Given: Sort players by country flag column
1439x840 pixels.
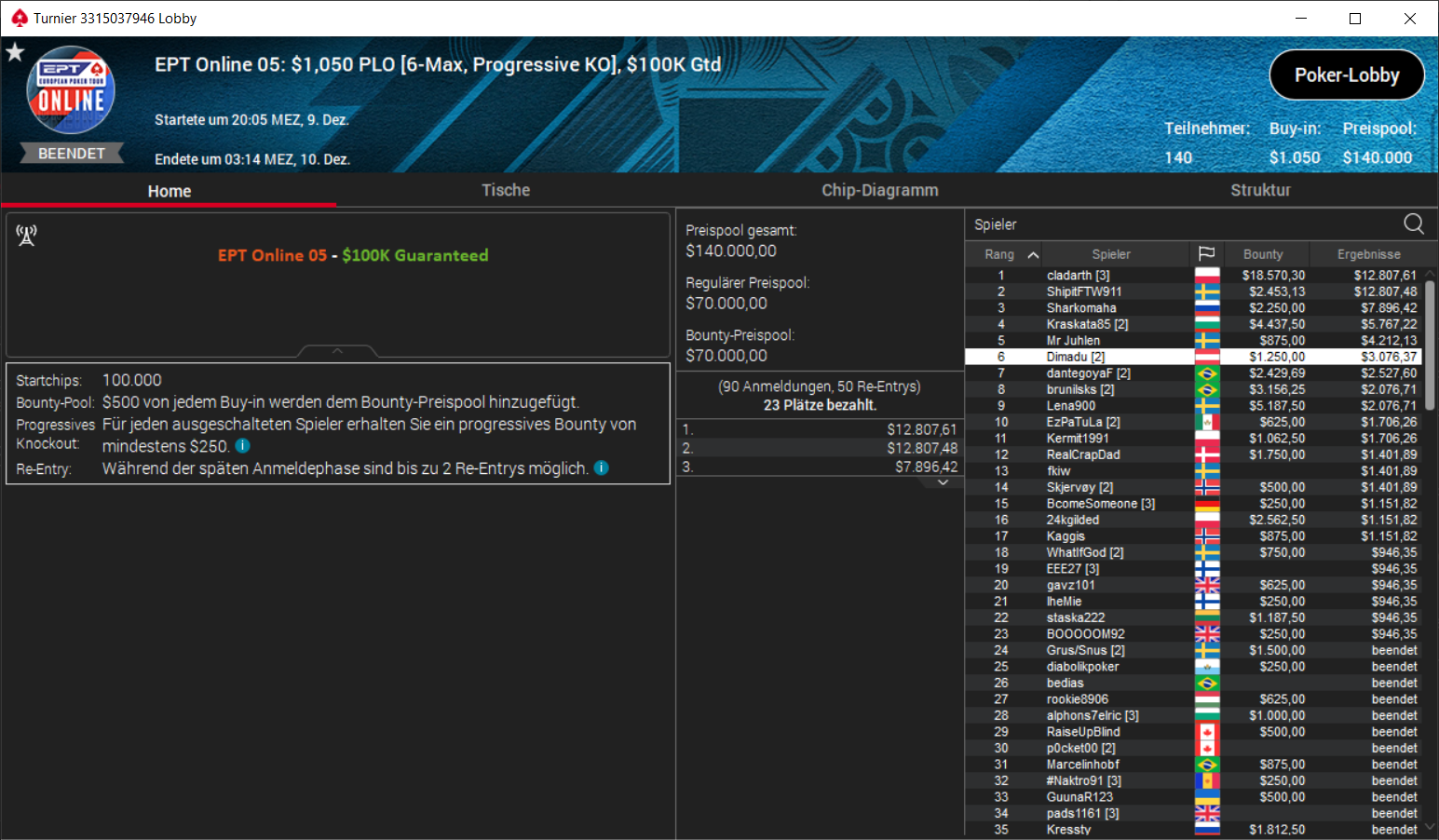Looking at the screenshot, I should pyautogui.click(x=1206, y=253).
